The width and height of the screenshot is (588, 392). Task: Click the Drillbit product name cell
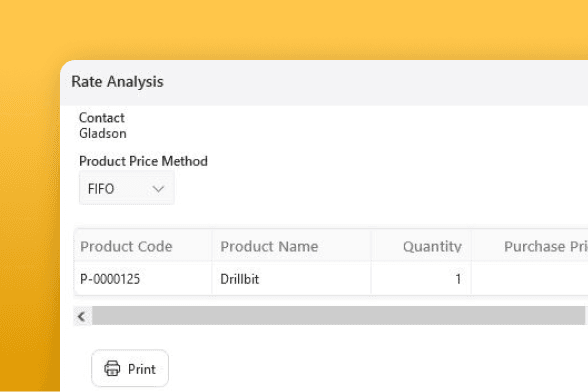(x=291, y=279)
